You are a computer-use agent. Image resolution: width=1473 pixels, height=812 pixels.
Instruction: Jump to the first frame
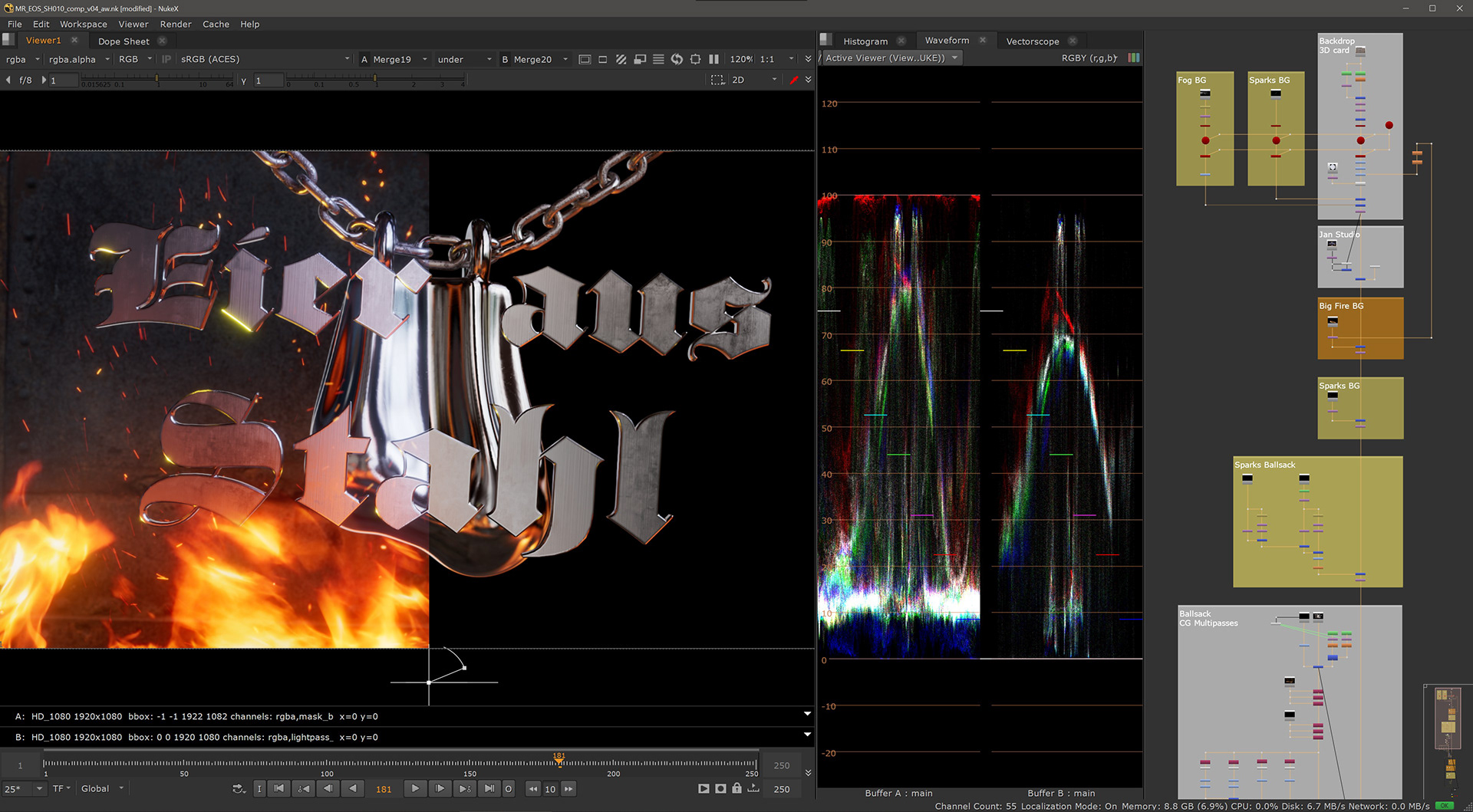[279, 788]
